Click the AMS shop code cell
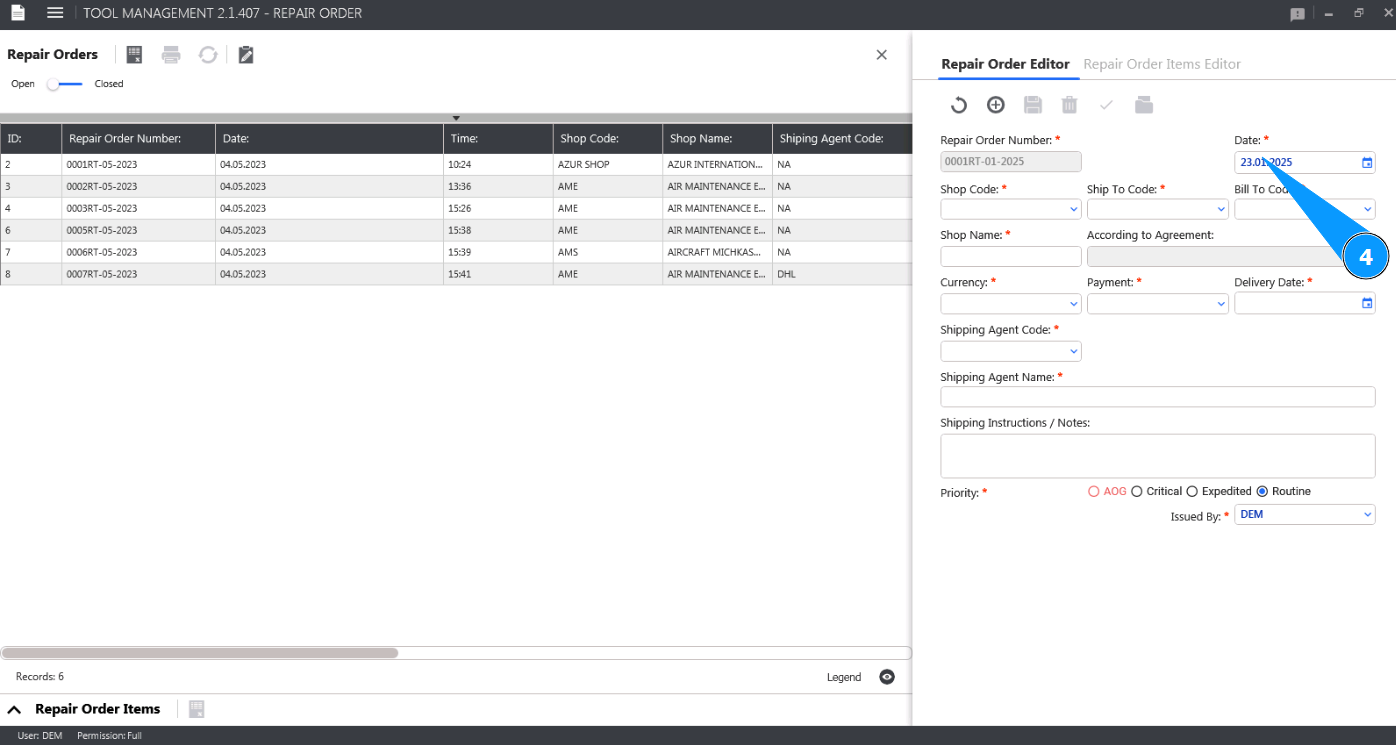Screen dimensions: 1396x746 [x=608, y=252]
